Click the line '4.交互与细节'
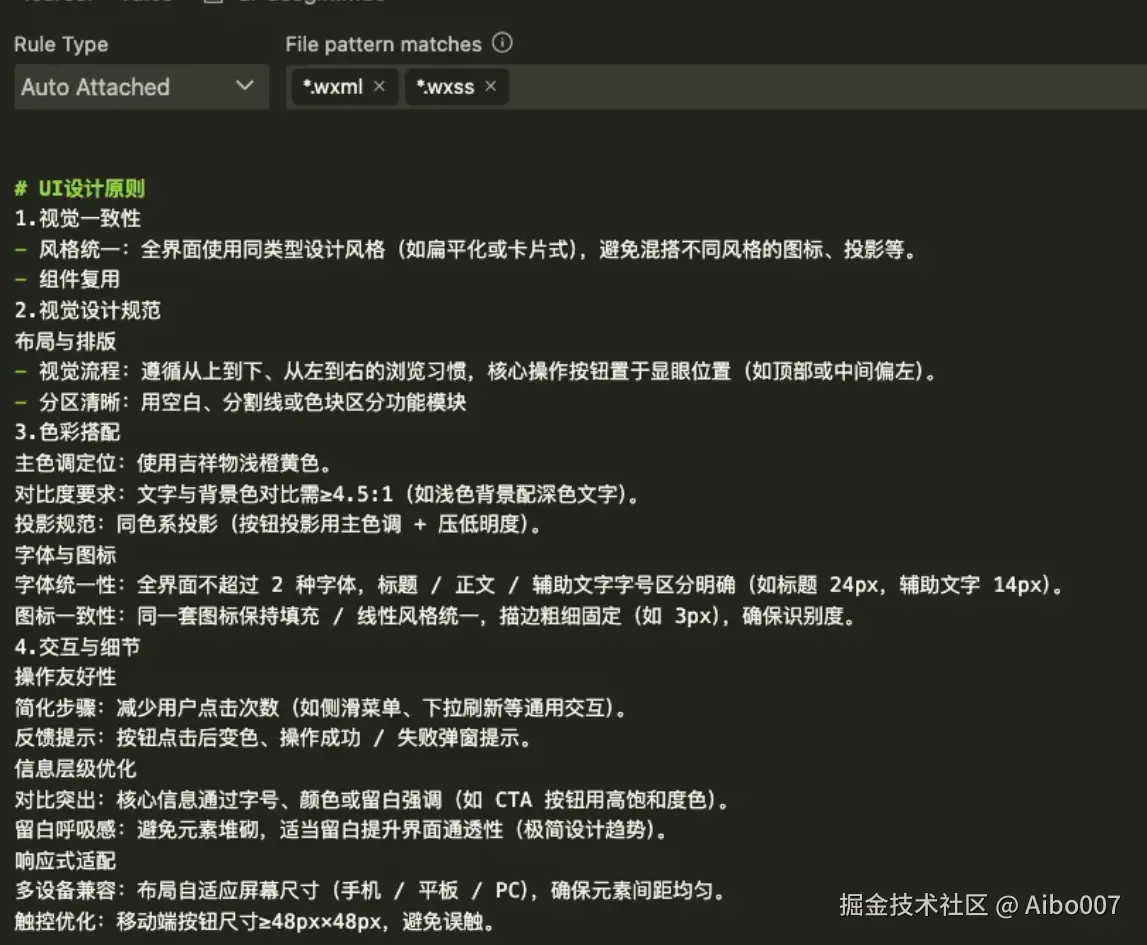This screenshot has width=1147, height=945. click(x=78, y=647)
